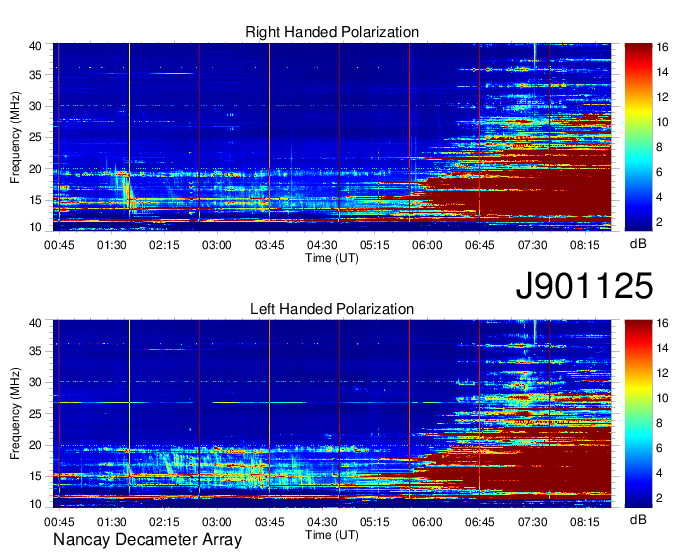Click the 03:45 tick on Left Handed time axis

(x=269, y=522)
